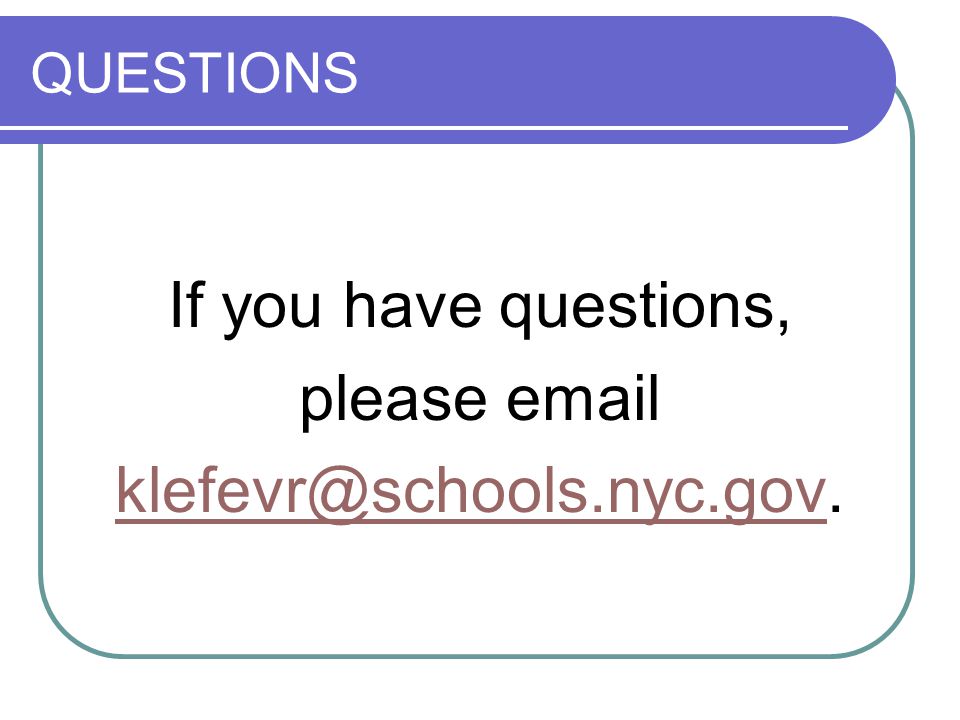960x720 pixels.
Task: Select the word 'email' in body text
Action: [583, 397]
